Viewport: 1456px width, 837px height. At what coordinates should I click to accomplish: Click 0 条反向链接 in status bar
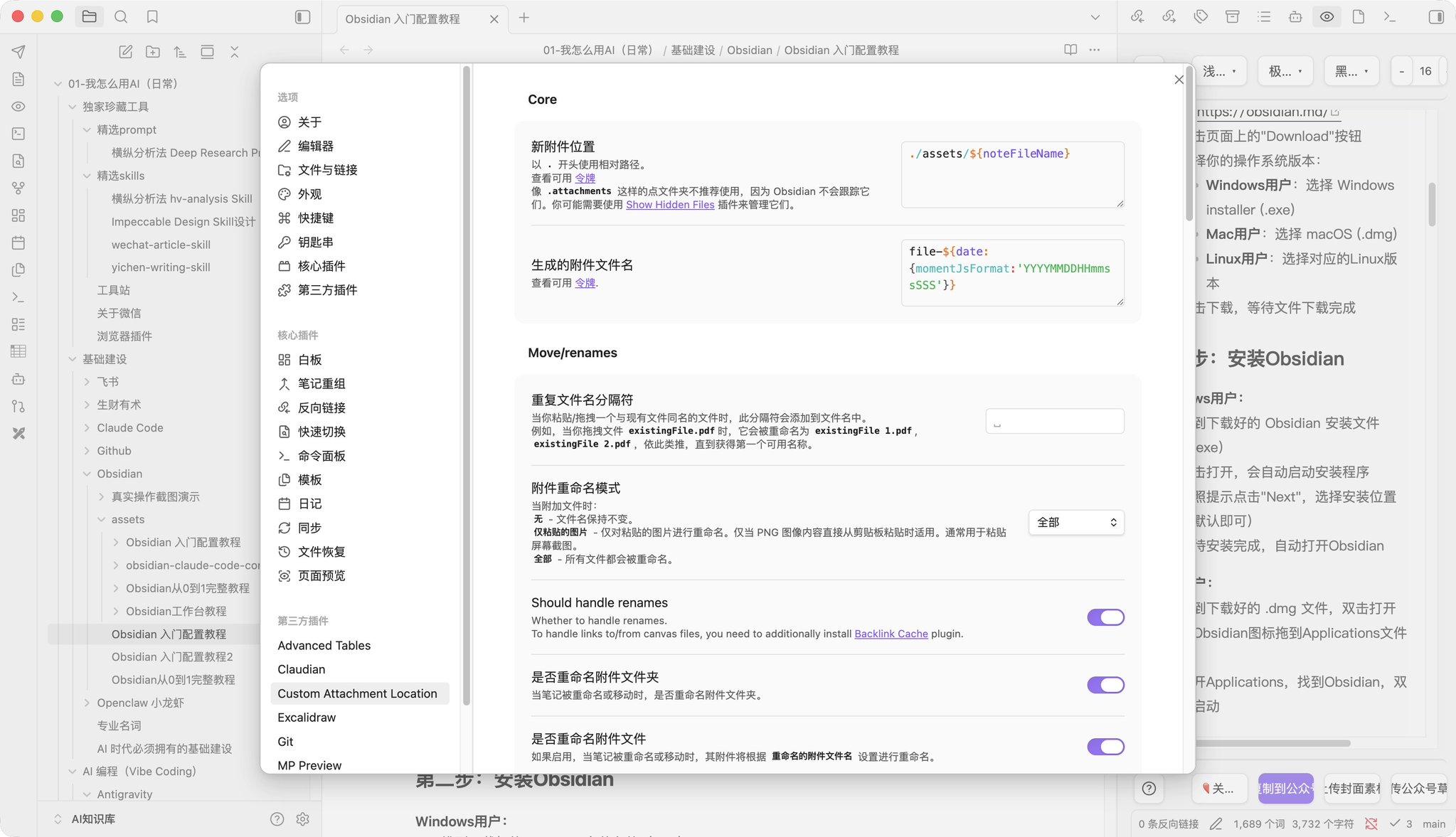point(1169,823)
